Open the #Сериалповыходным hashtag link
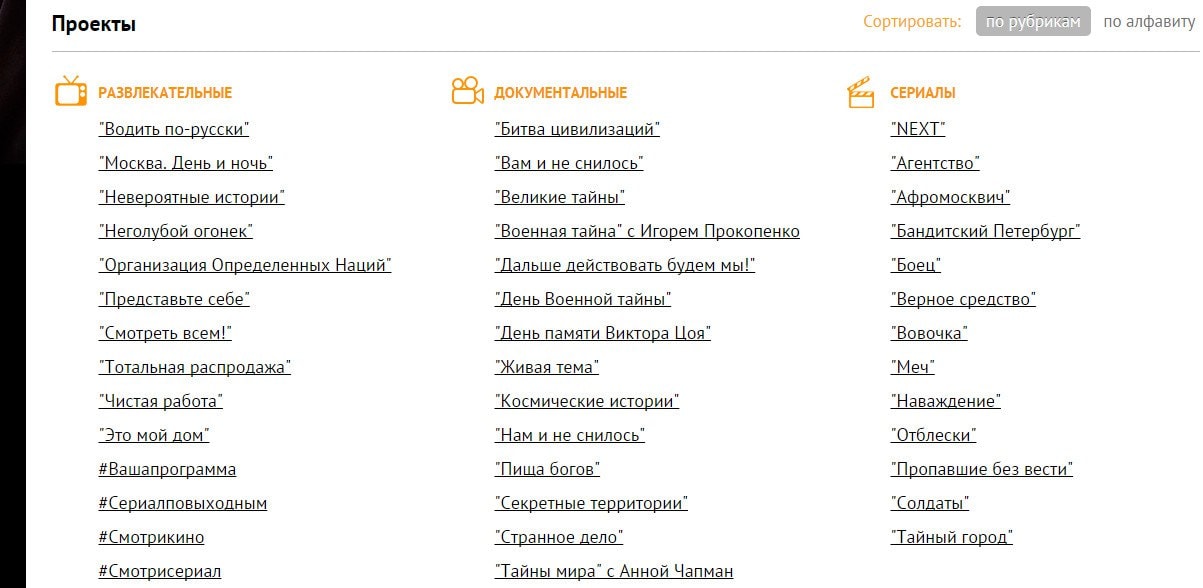The image size is (1203, 588). (x=182, y=503)
